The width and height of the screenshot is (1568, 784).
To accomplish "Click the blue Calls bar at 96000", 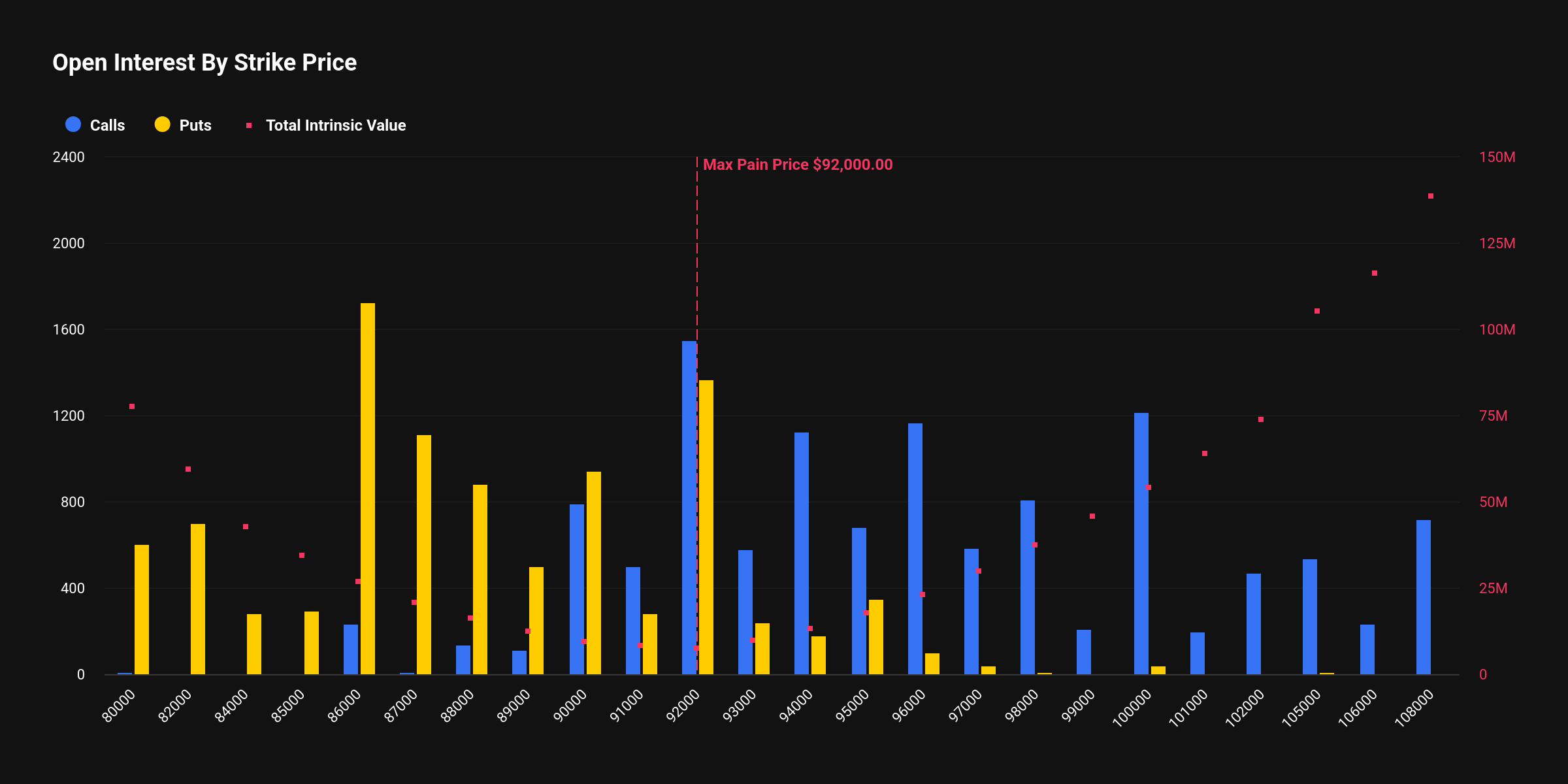I will point(915,549).
